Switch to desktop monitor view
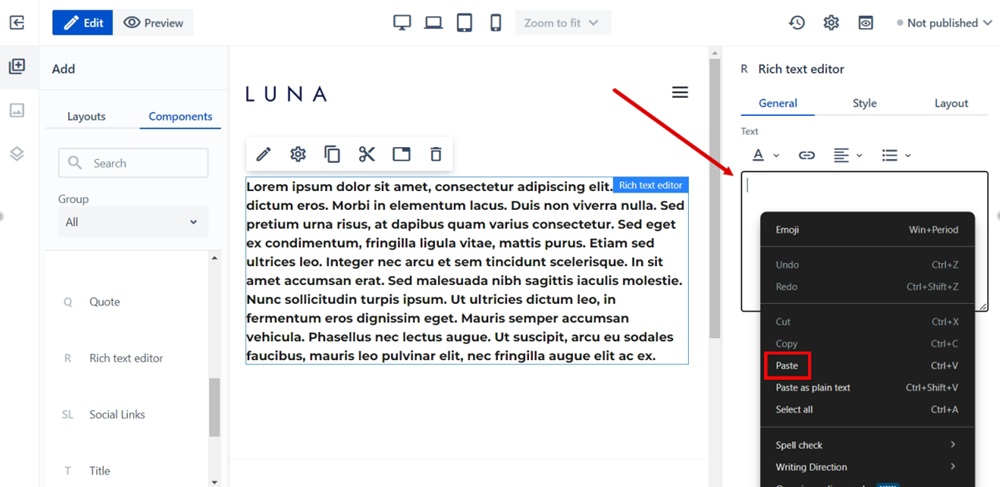Screen dimensions: 1000x487 [402, 23]
